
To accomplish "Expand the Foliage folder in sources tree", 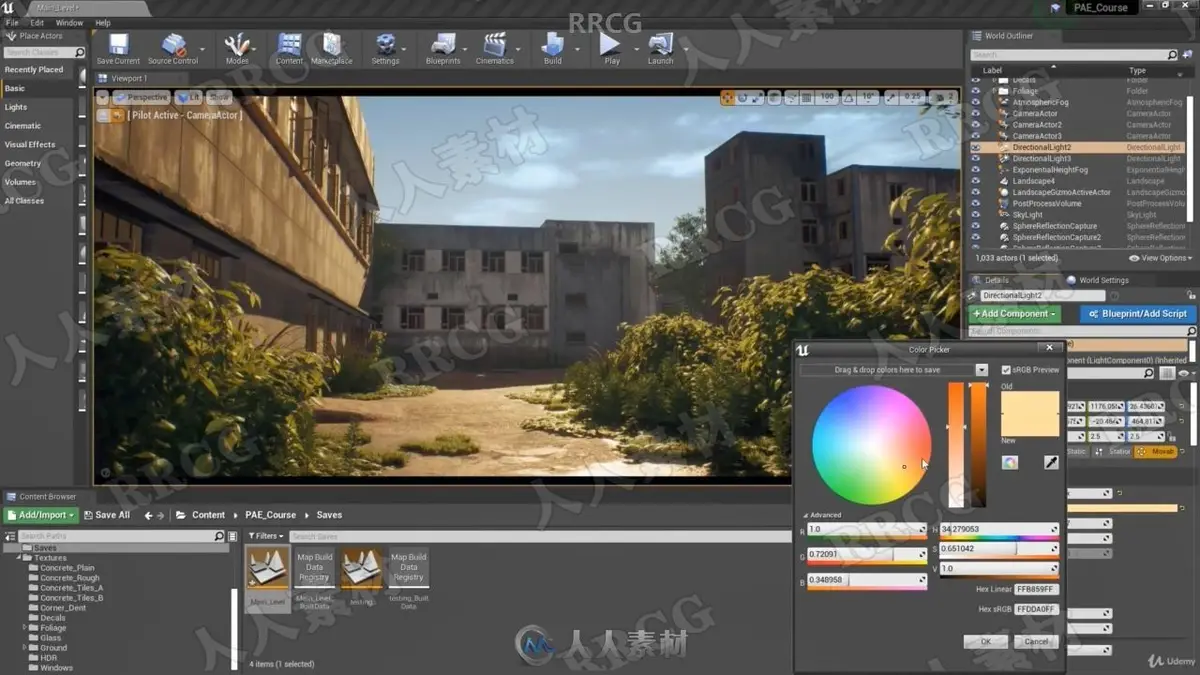I will point(25,628).
